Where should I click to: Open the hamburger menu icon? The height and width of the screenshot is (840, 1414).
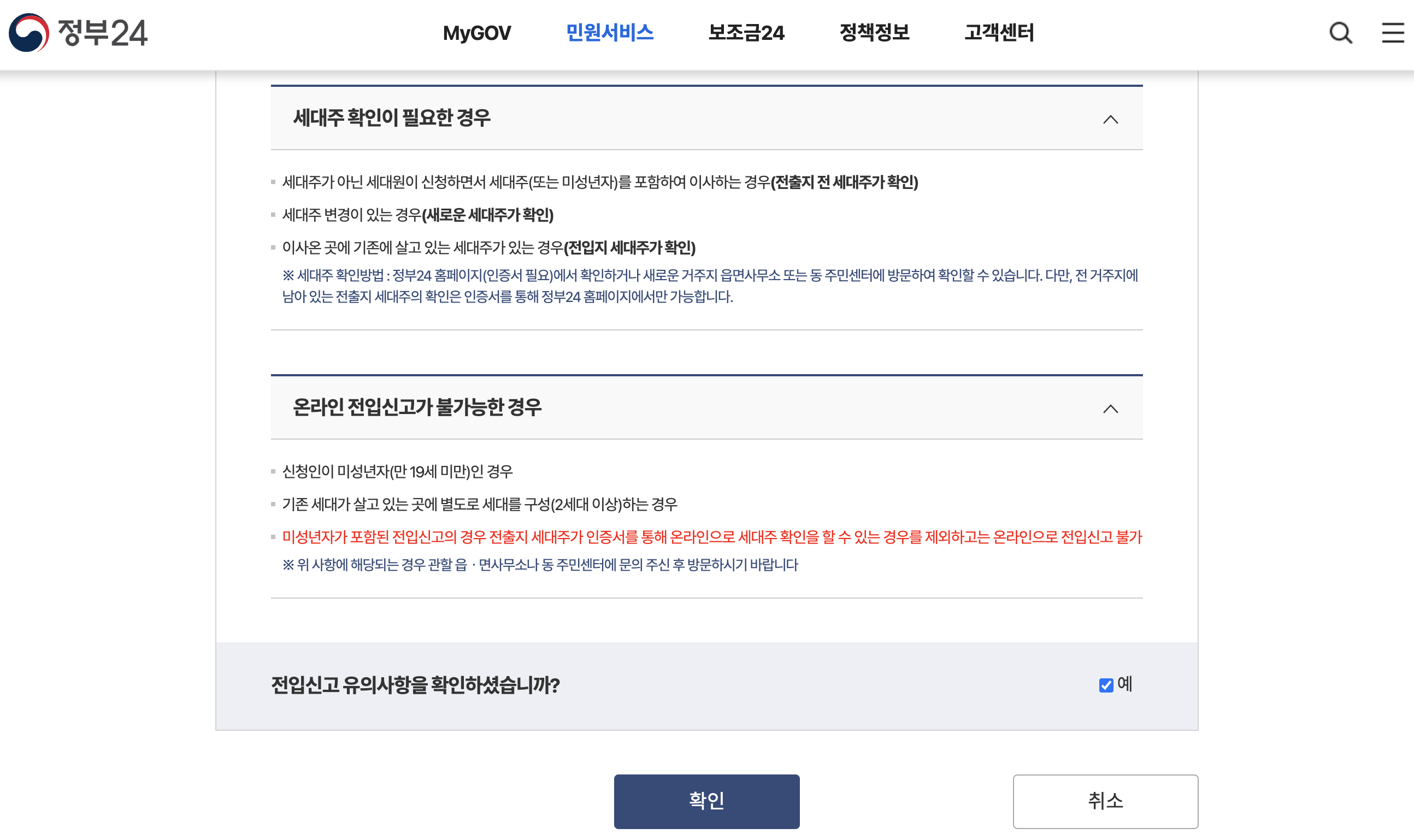(1393, 33)
